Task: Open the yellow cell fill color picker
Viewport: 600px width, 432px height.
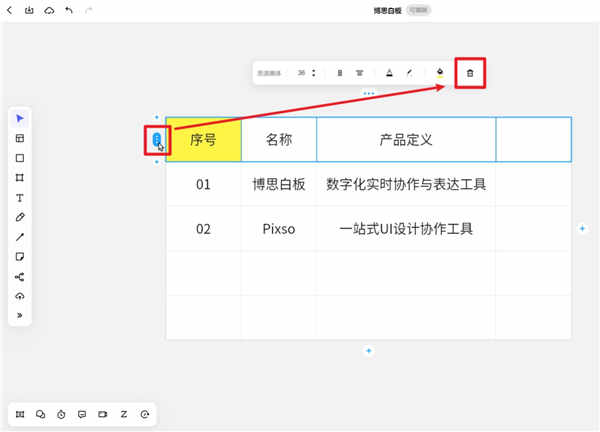Action: (440, 73)
